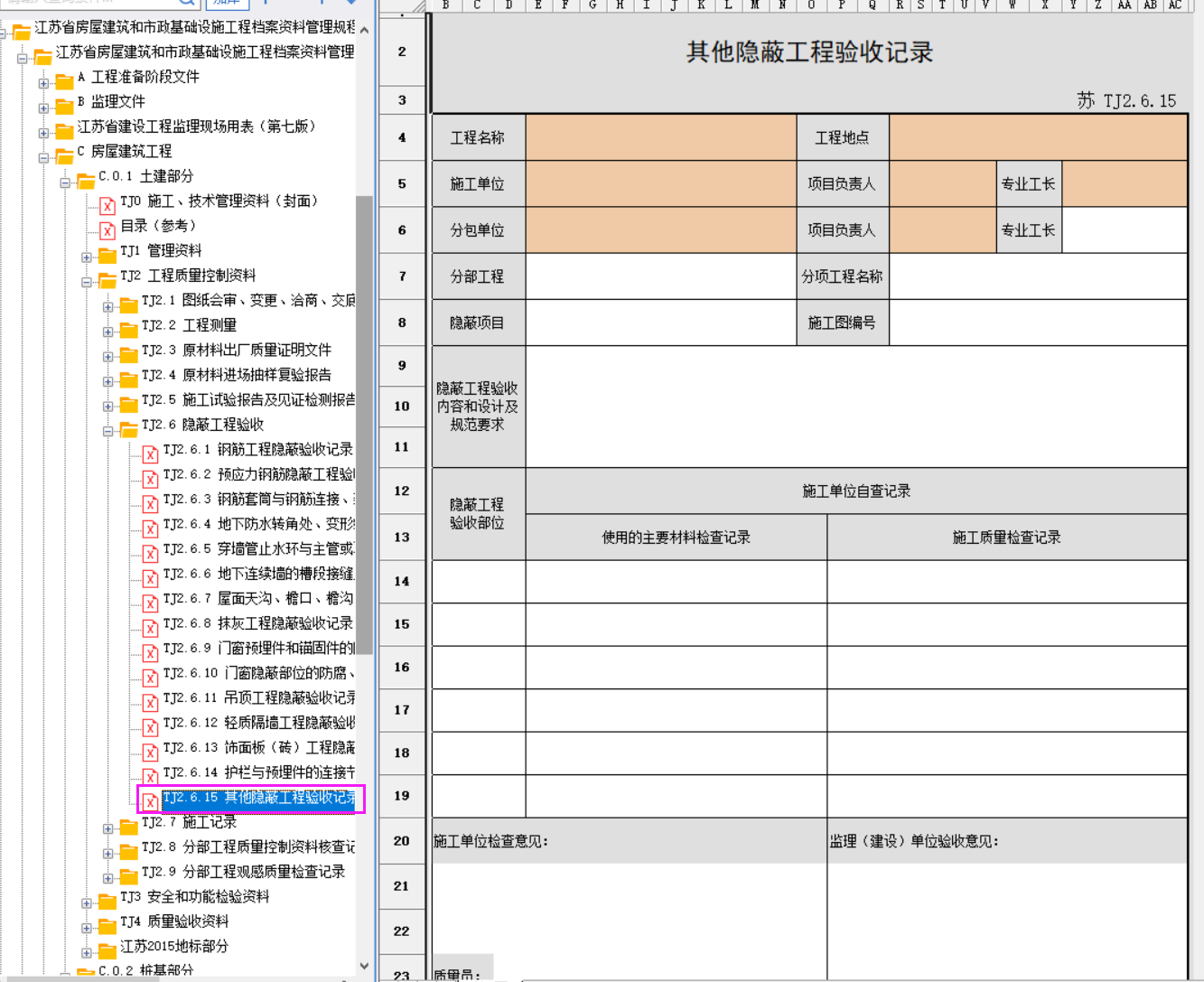
Task: Expand the A 工程准备阶段文件 node
Action: [x=43, y=83]
